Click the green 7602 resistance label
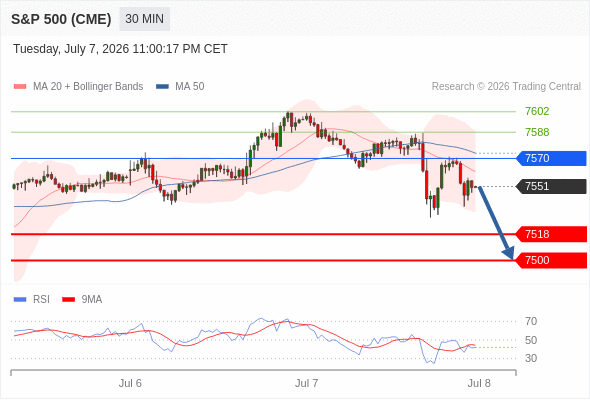Screen dimensions: 590x400 [x=537, y=111]
